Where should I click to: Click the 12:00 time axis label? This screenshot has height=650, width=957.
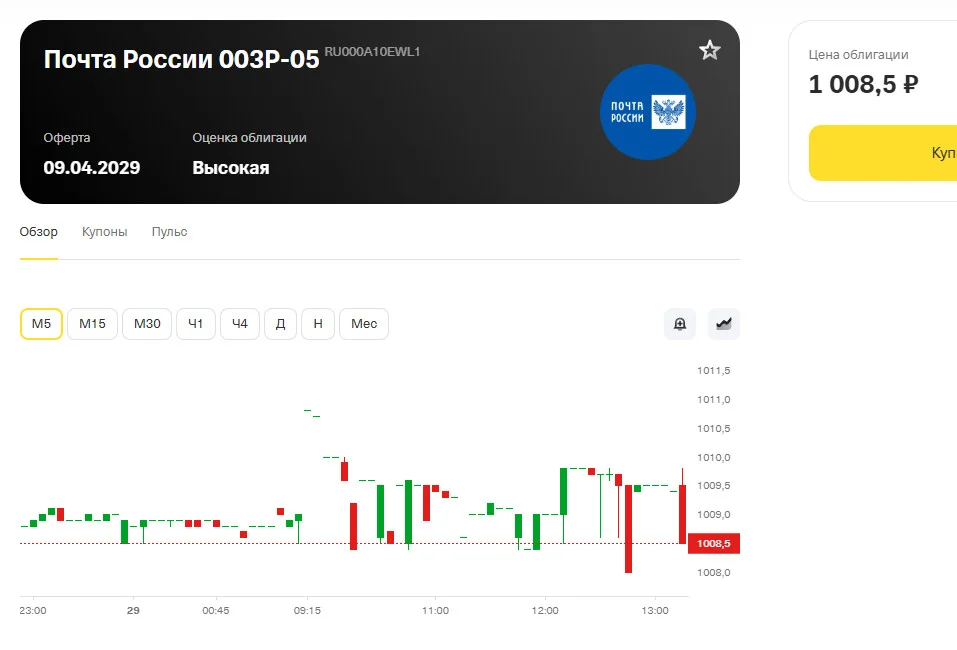(545, 610)
